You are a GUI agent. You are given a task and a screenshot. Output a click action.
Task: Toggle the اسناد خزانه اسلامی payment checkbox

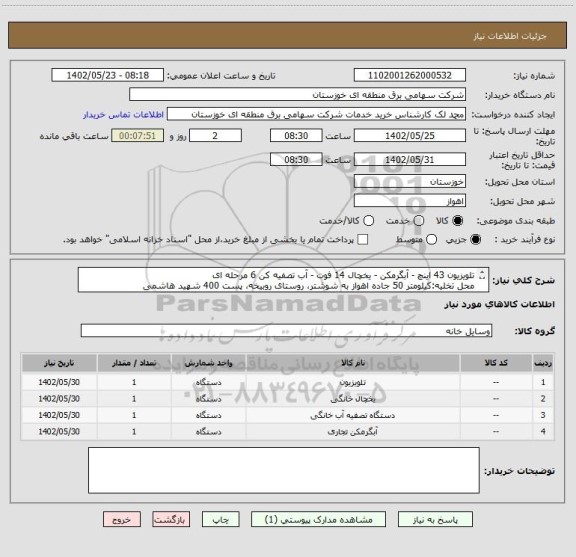tap(363, 240)
